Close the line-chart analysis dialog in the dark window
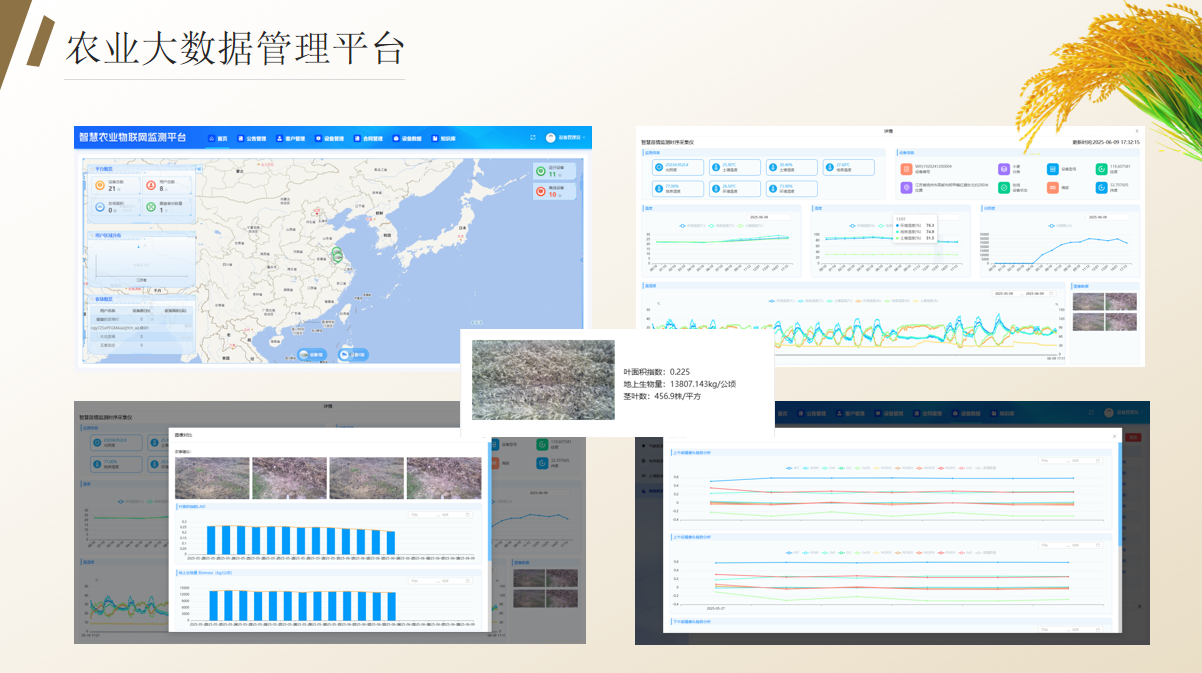Image resolution: width=1202 pixels, height=673 pixels. pyautogui.click(x=1115, y=436)
